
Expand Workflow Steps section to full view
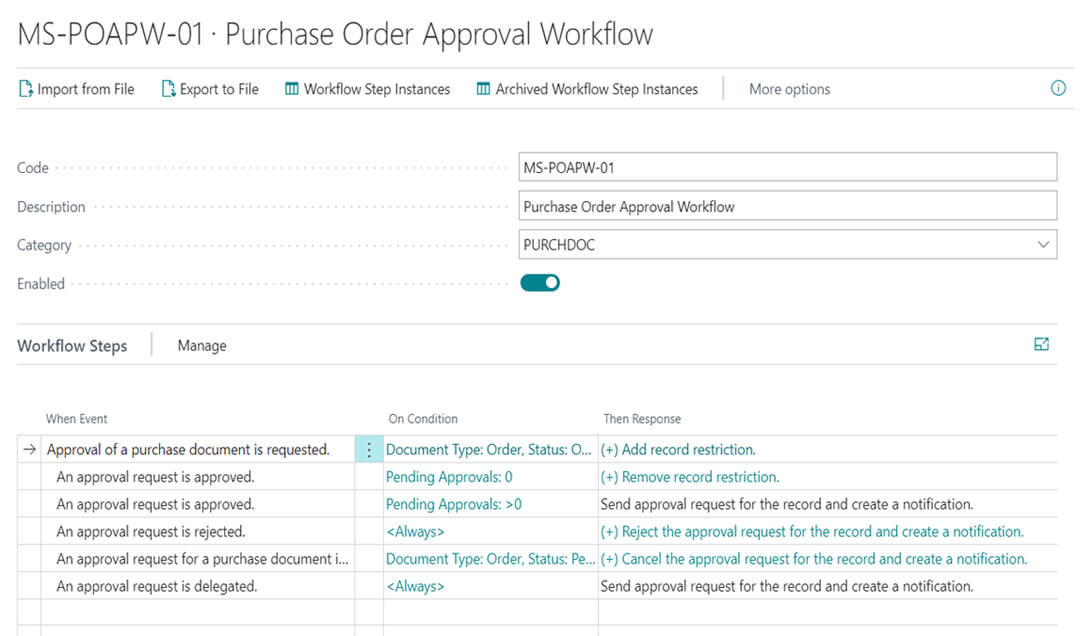point(1041,345)
